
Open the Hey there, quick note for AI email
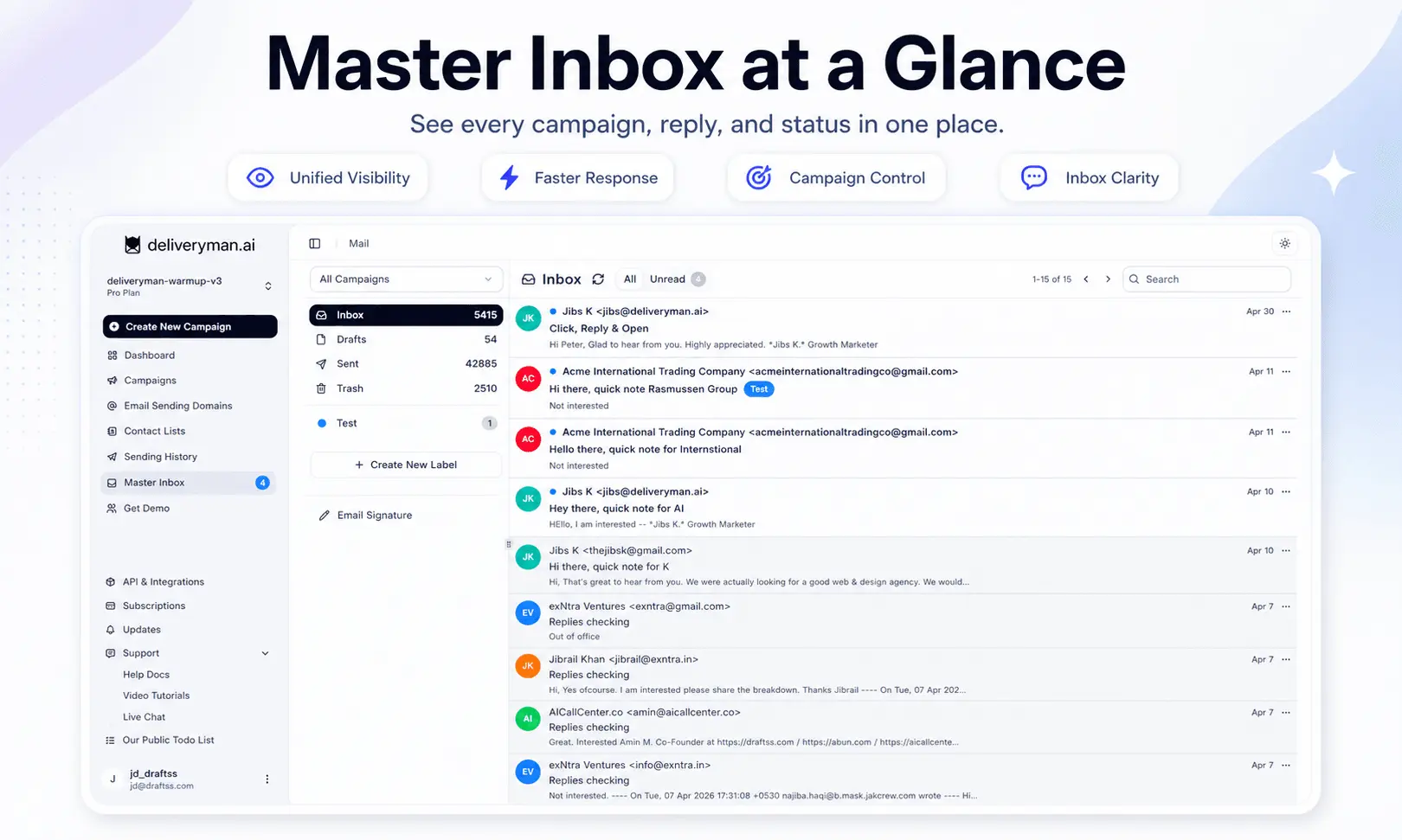tap(903, 508)
